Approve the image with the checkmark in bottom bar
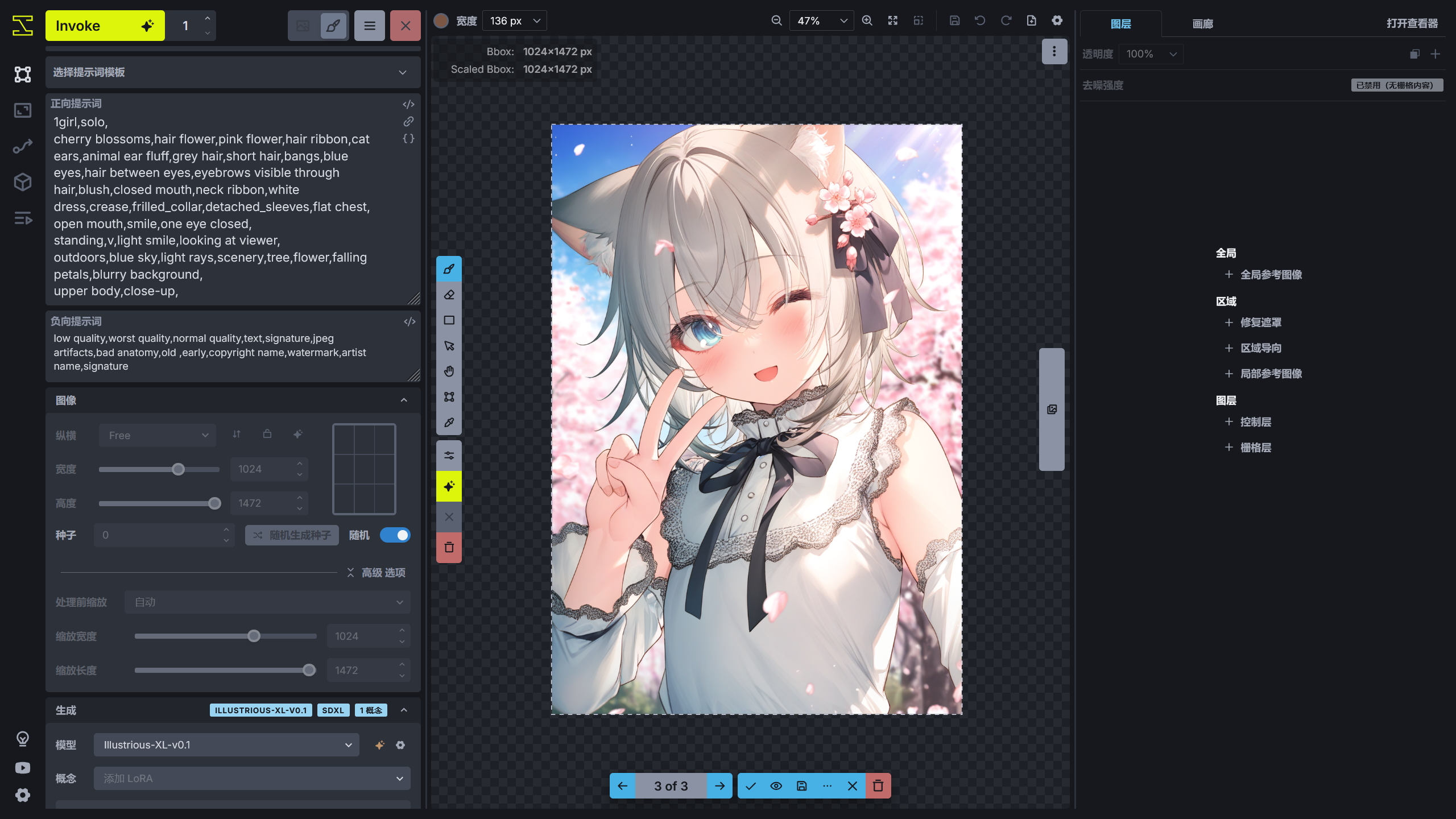This screenshot has height=819, width=1456. (751, 785)
